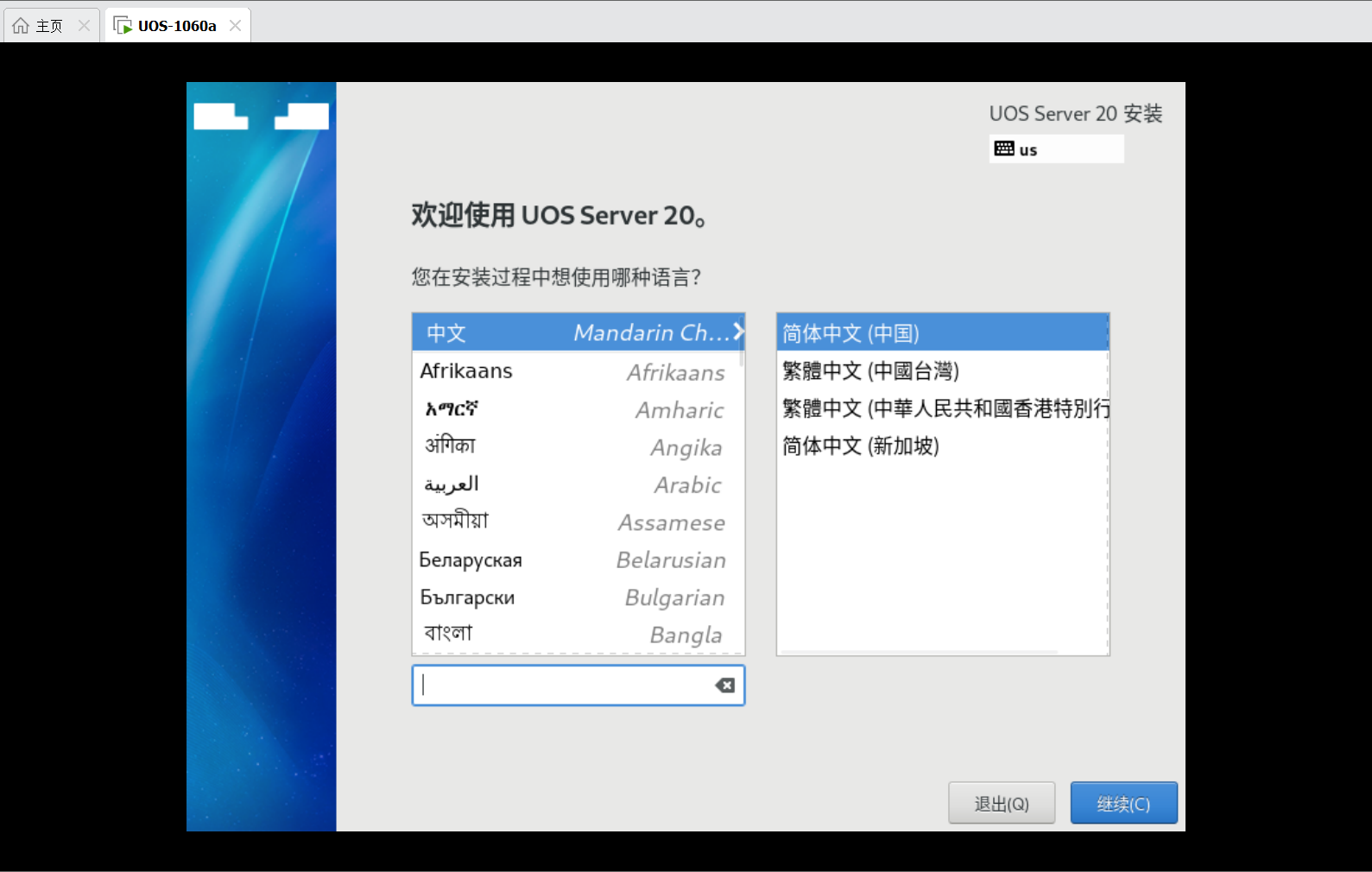Screen dimensions: 1372x872
Task: Switch to the UOS-1060a tab
Action: pyautogui.click(x=178, y=26)
